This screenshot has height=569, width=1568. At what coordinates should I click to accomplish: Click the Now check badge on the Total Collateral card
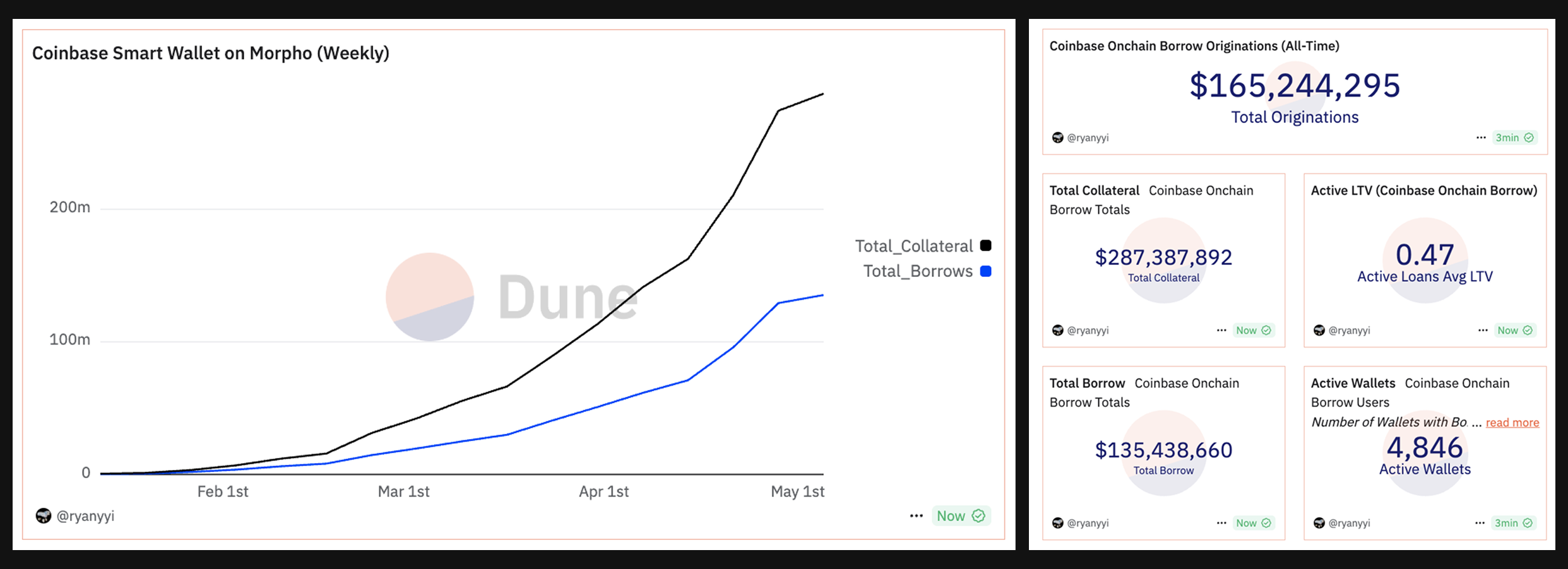(1253, 331)
